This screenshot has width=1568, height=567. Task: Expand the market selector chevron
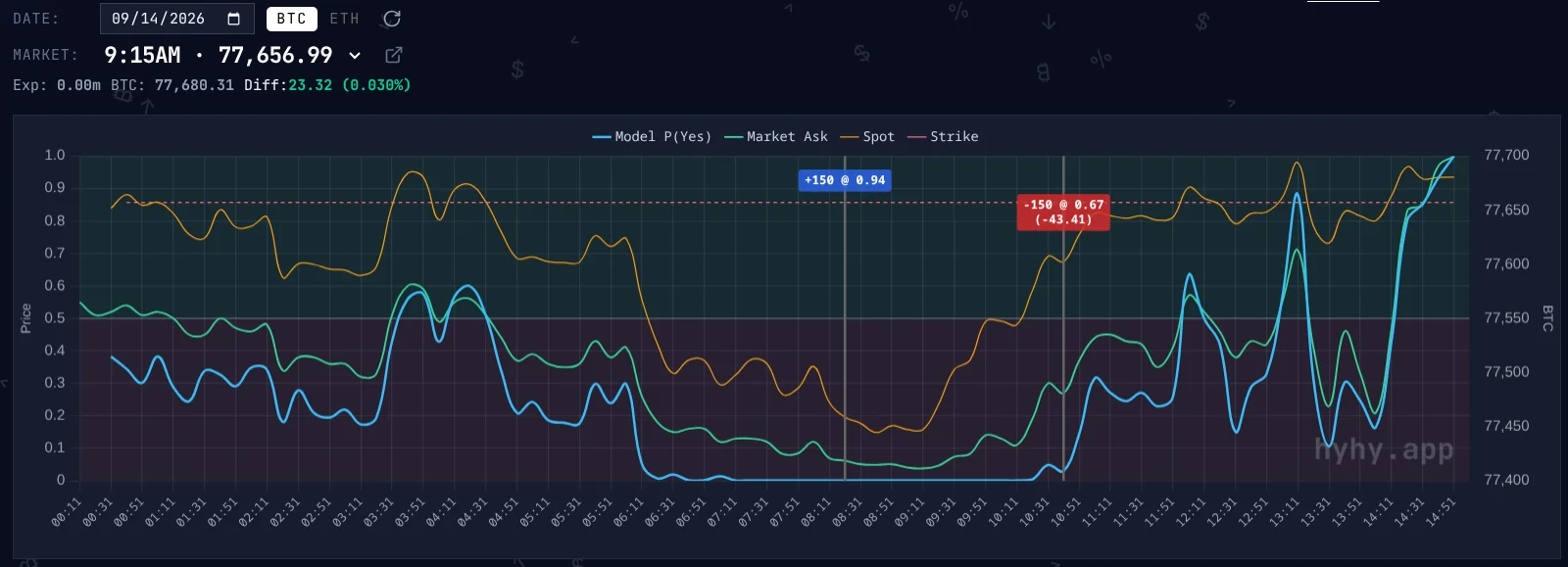tap(355, 56)
